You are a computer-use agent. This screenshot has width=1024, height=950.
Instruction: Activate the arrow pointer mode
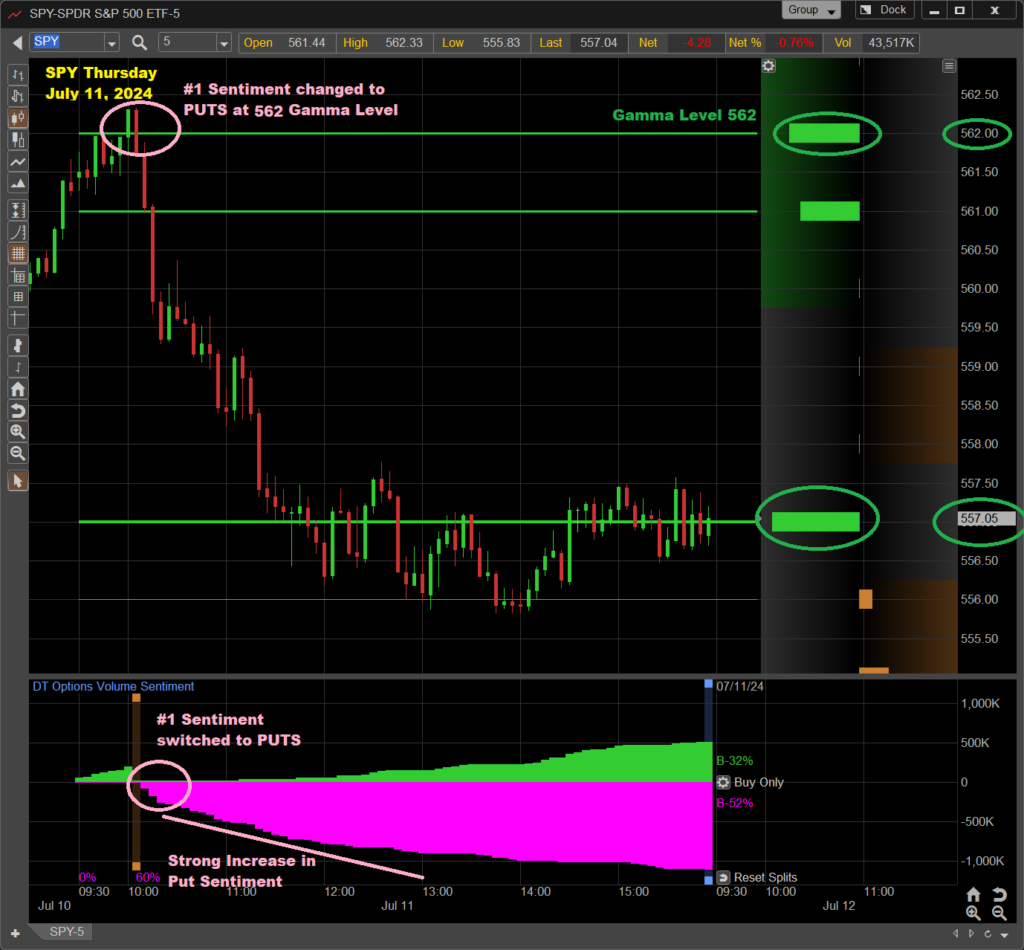17,481
